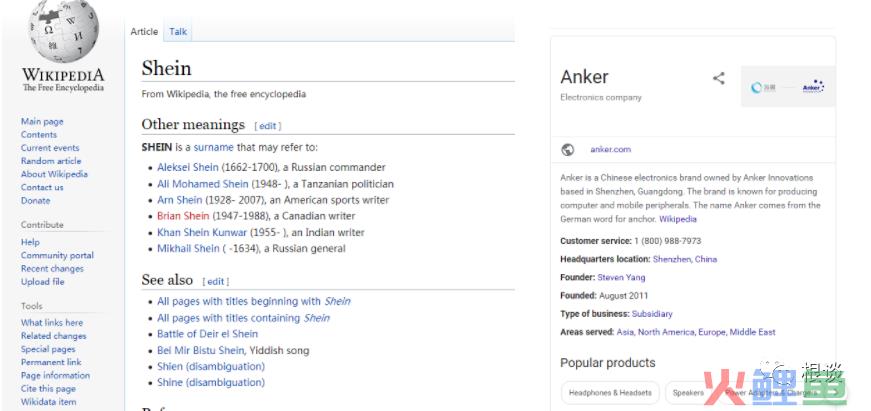Edit the See also section
The image size is (871, 411).
[216, 282]
